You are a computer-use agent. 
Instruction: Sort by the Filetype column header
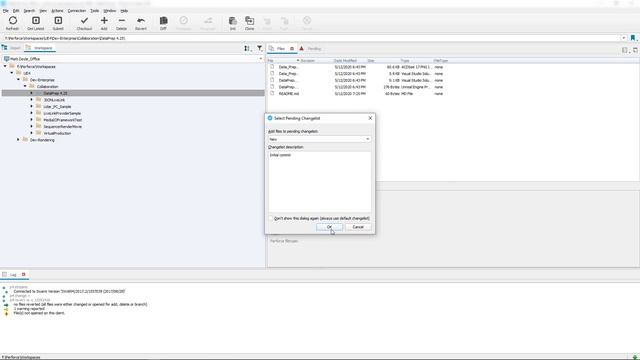pos(441,60)
